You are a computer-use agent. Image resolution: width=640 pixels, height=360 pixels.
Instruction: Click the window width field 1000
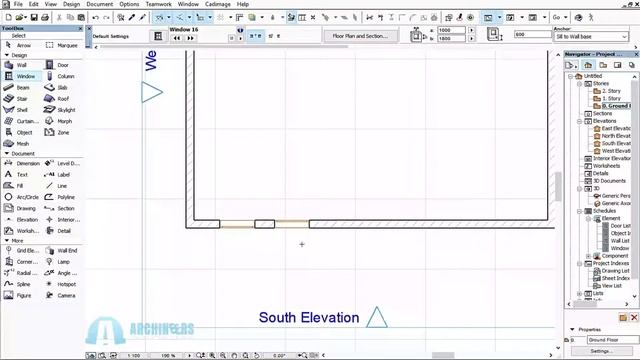point(451,30)
